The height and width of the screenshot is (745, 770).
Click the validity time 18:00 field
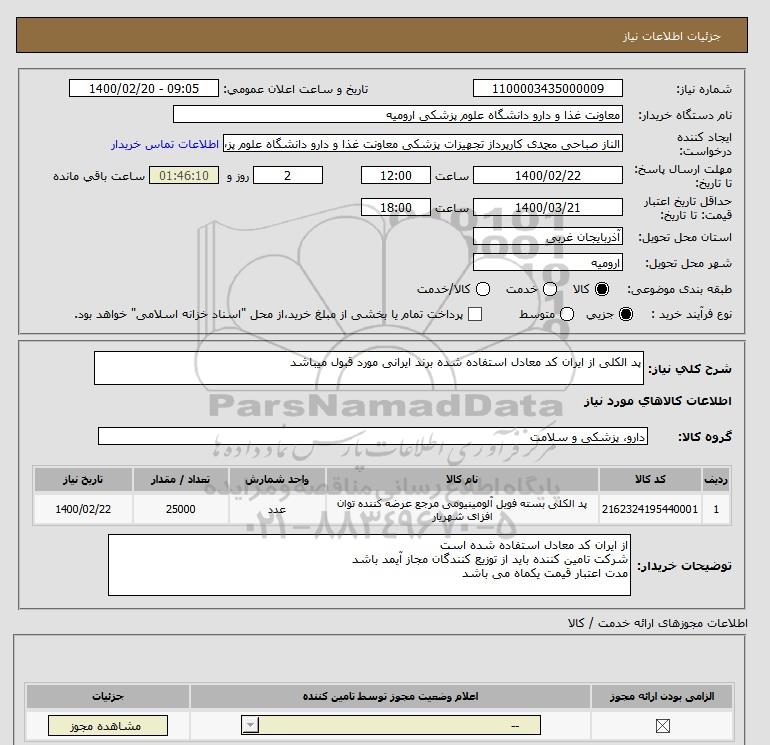click(x=396, y=207)
